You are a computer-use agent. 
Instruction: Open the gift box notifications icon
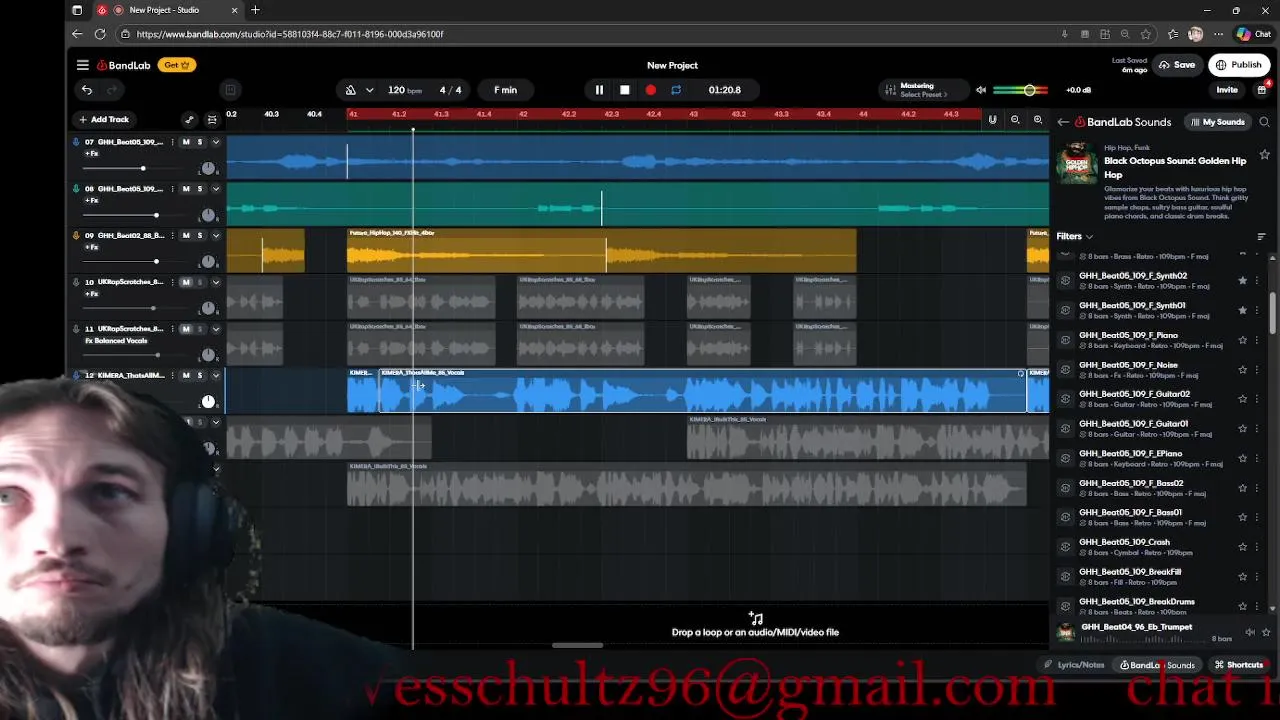coord(1262,90)
